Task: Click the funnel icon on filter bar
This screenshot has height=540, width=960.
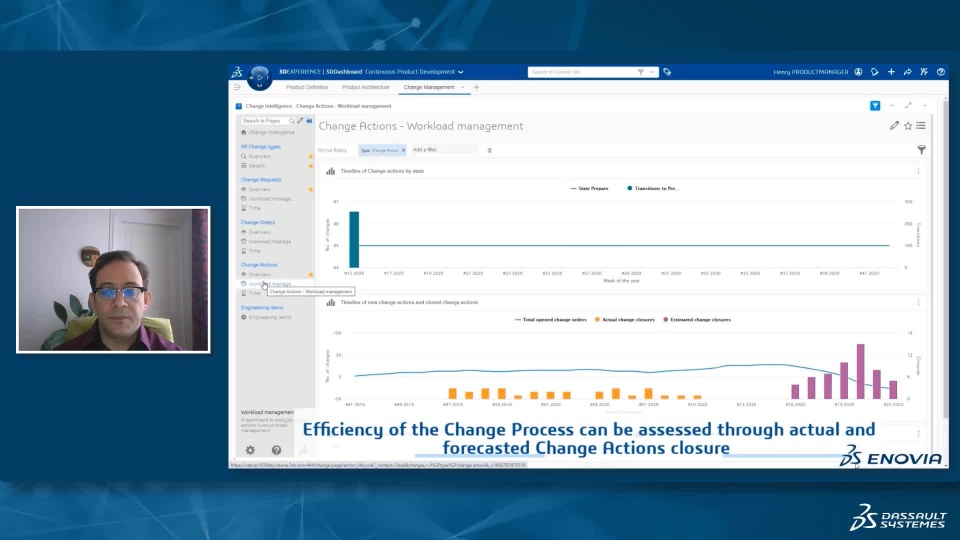Action: (x=921, y=149)
